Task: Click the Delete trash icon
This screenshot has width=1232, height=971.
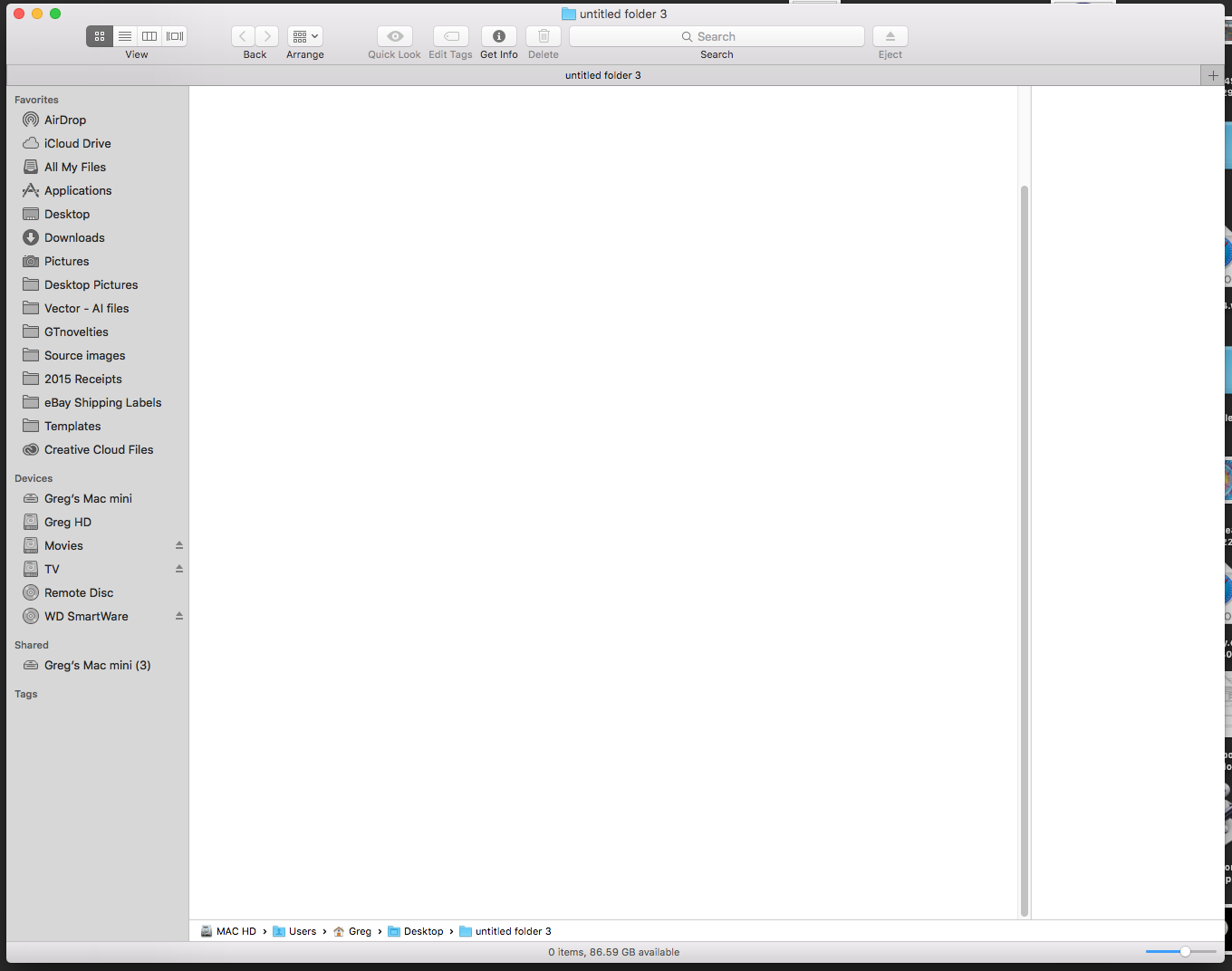Action: (544, 36)
